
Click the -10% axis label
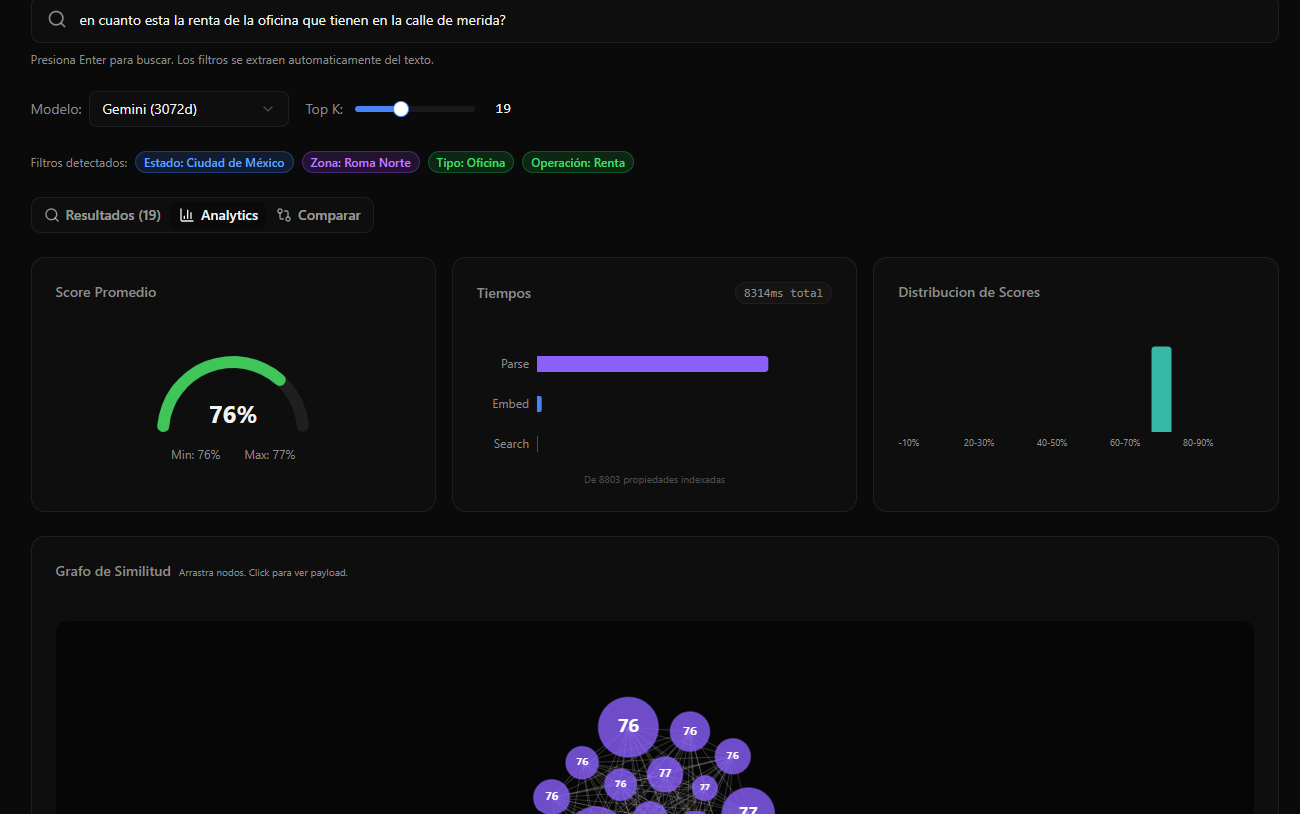coord(909,443)
